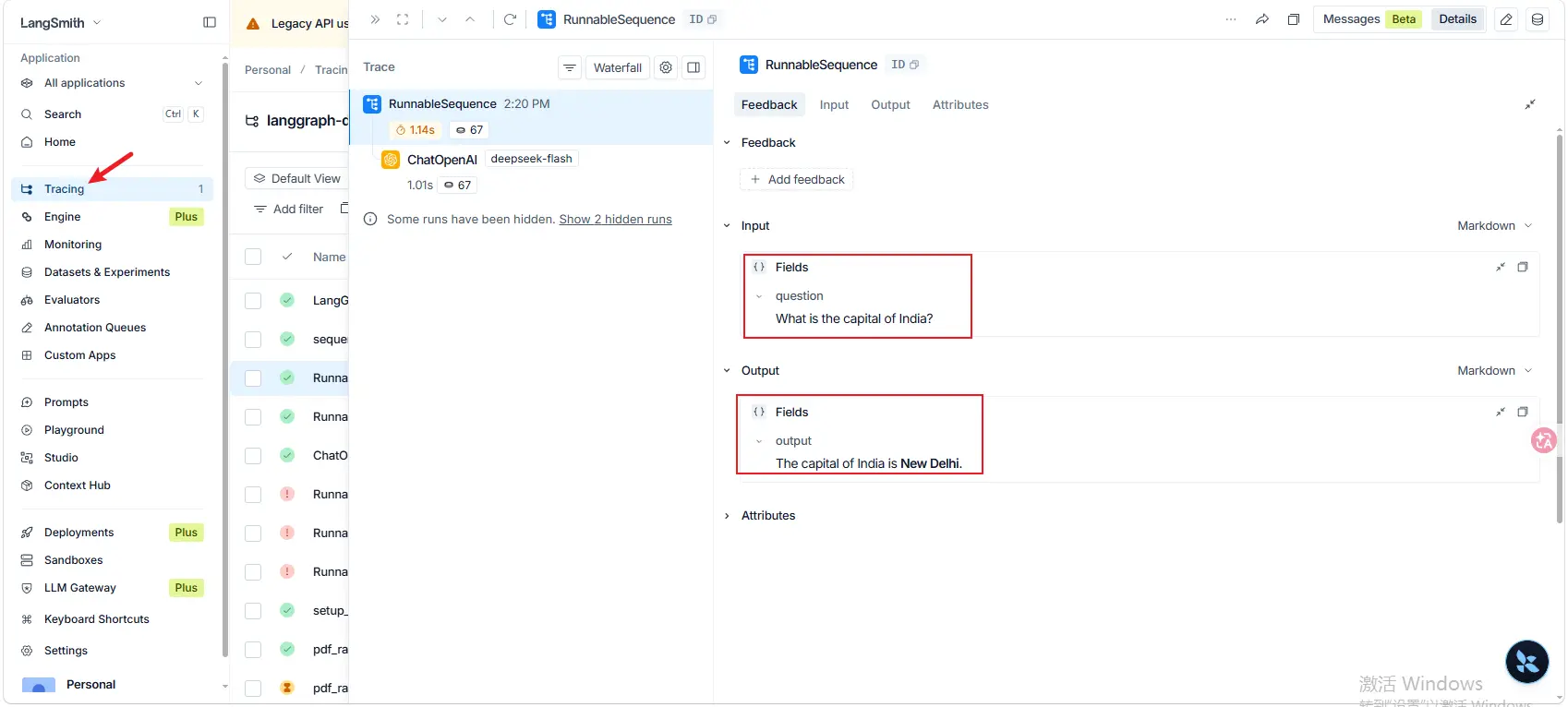Click the translate floating icon
This screenshot has width=1568, height=707.
pos(1543,440)
